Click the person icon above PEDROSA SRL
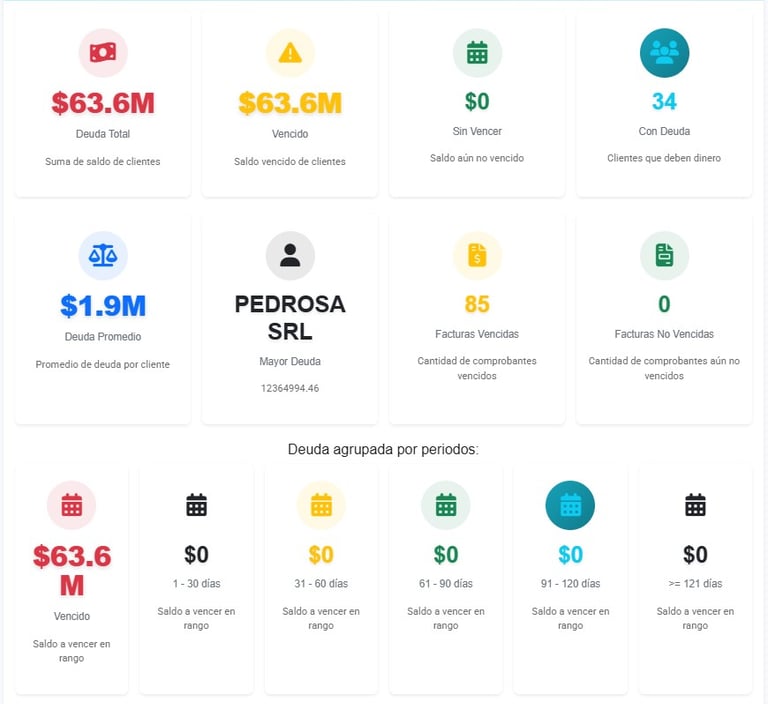Screen dimensions: 768x704 tap(290, 255)
